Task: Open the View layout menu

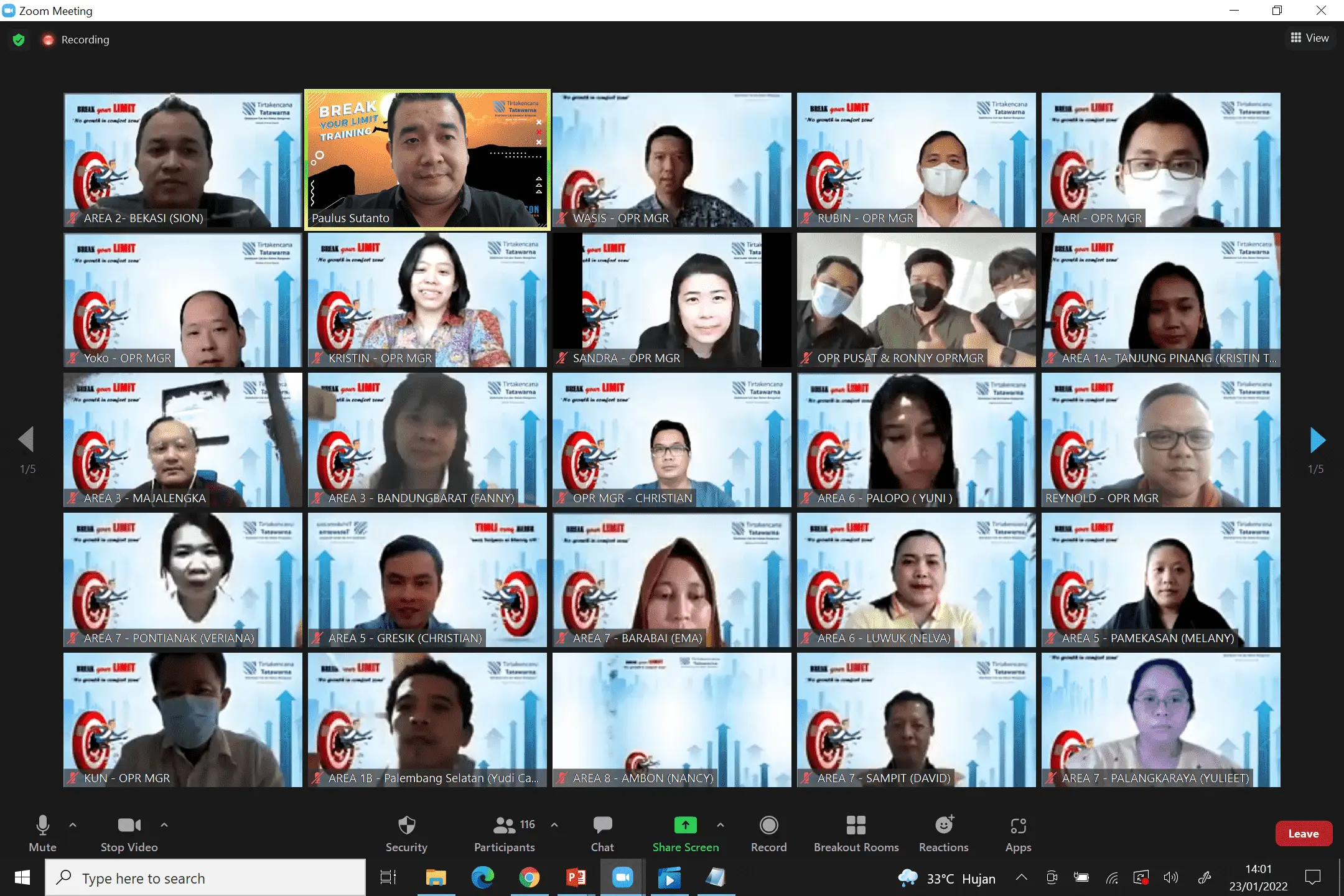Action: [1310, 38]
